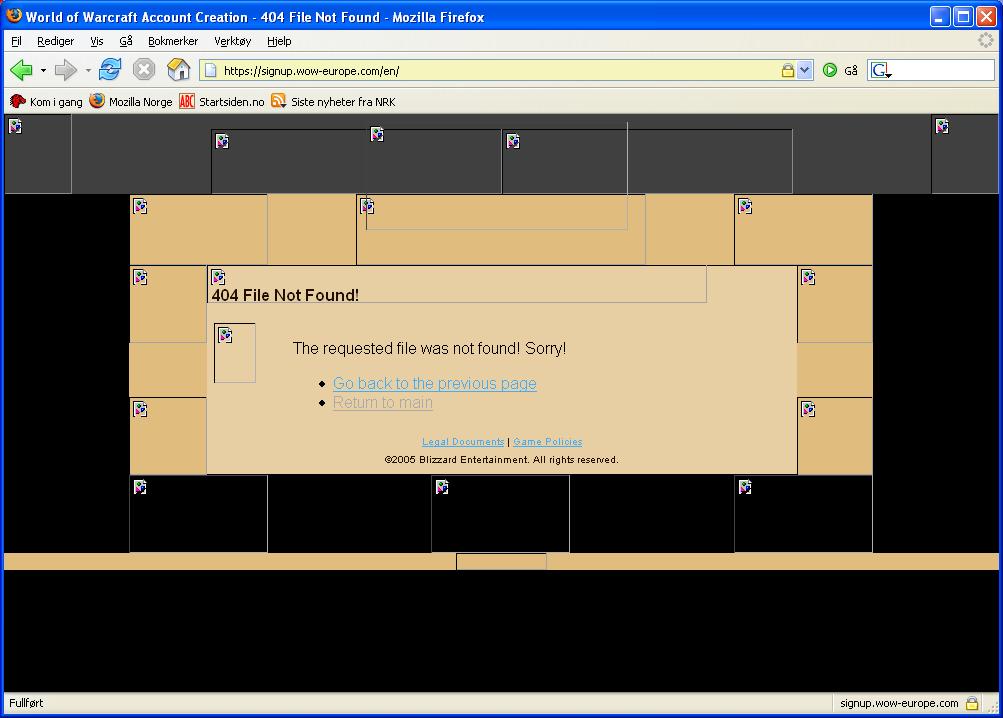
Task: Click the page icon in the address bar
Action: tap(210, 70)
